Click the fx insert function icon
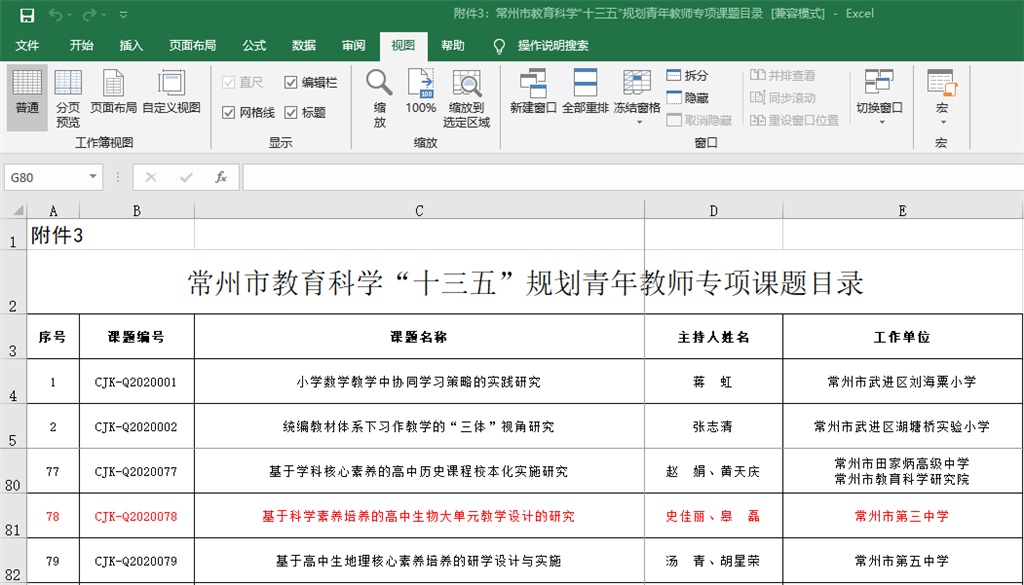The height and width of the screenshot is (585, 1024). pos(221,178)
